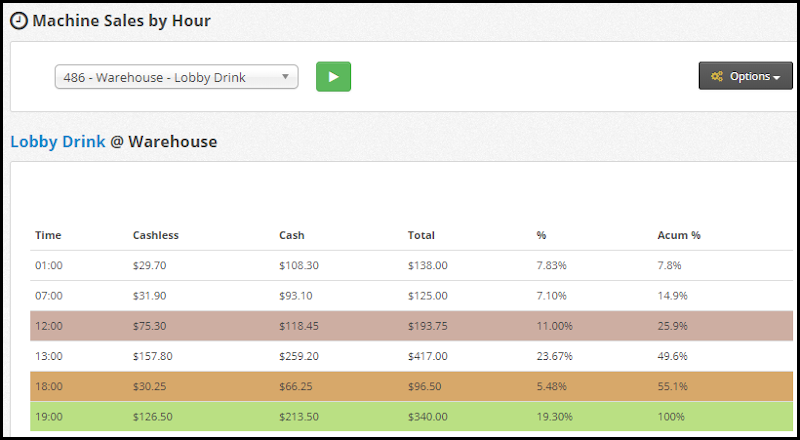Screen dimensions: 800x440
Task: Click the 19.30% percentage cell
Action: [555, 417]
